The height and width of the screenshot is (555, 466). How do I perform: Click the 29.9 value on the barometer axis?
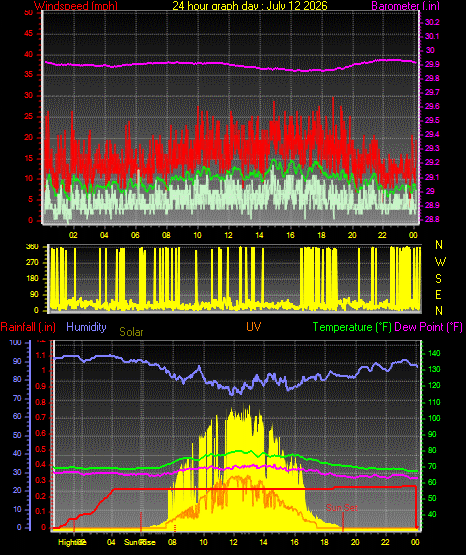432,64
